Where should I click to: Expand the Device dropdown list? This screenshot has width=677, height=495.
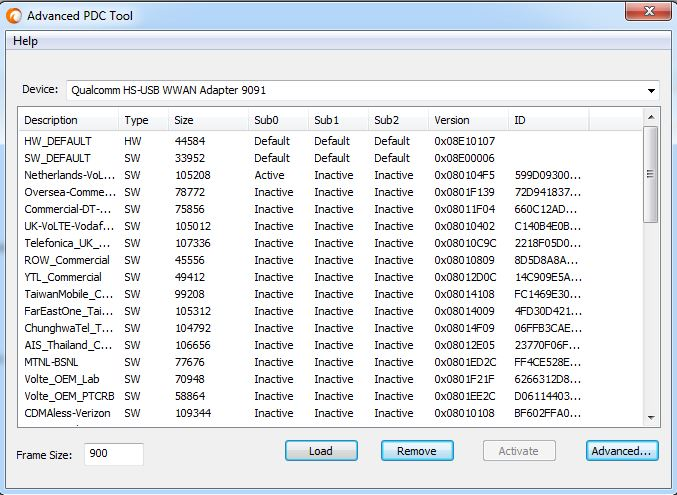tap(651, 90)
